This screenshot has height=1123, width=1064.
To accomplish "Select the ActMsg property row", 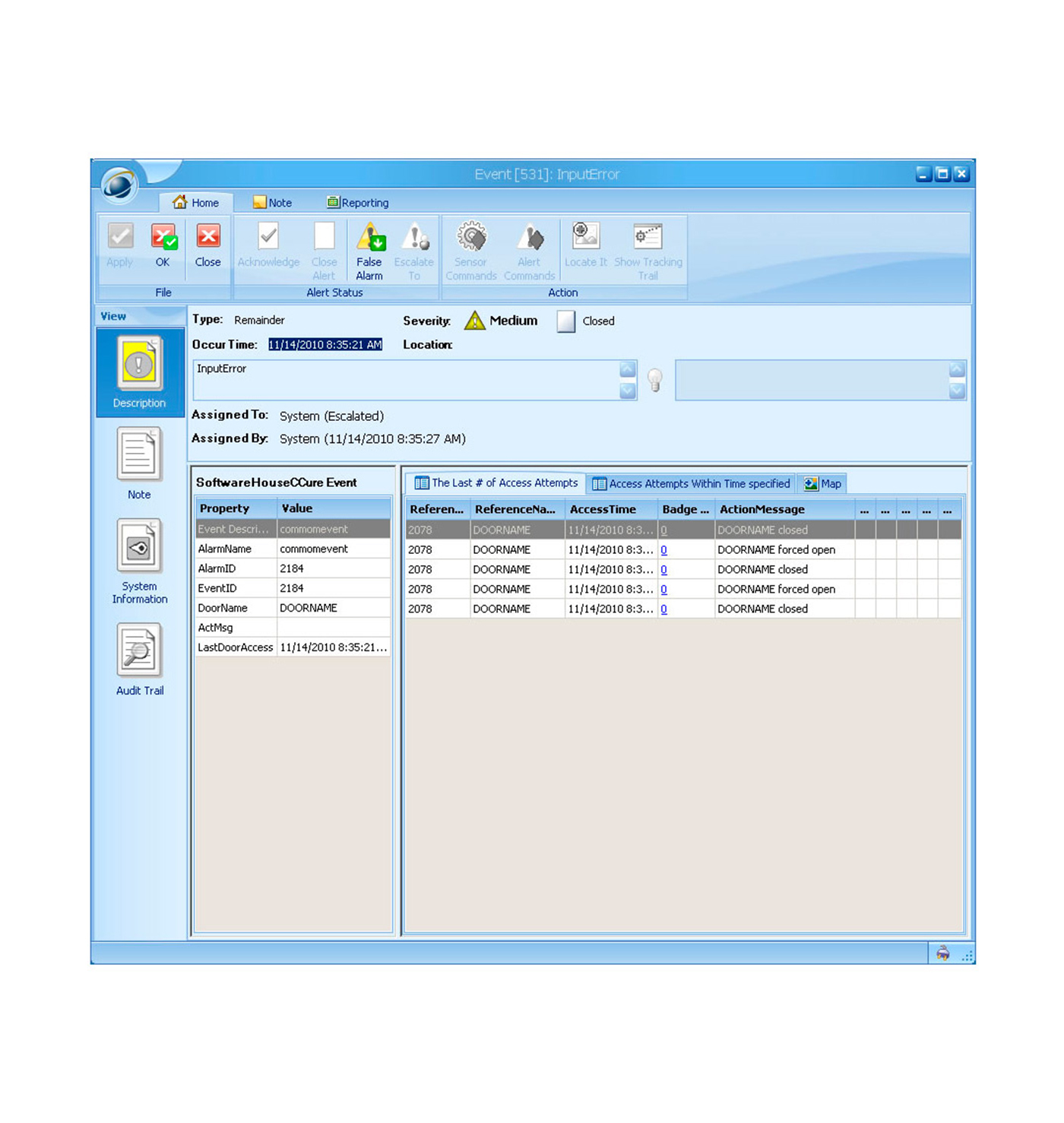I will click(x=293, y=628).
